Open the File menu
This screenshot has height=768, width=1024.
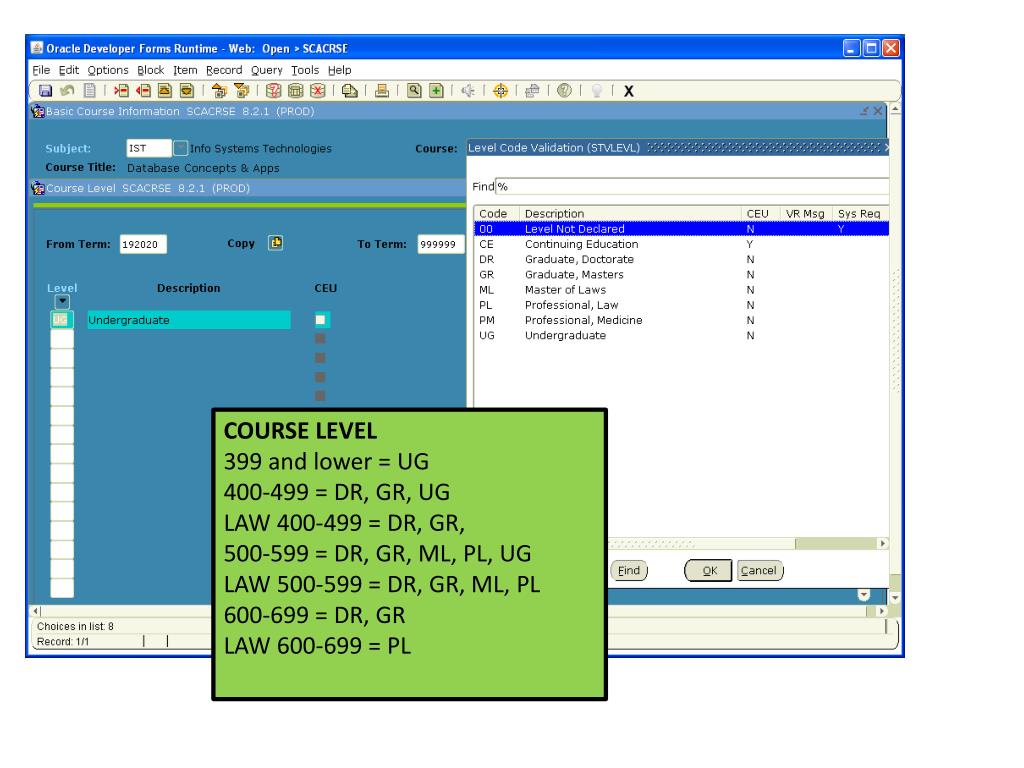tap(40, 70)
